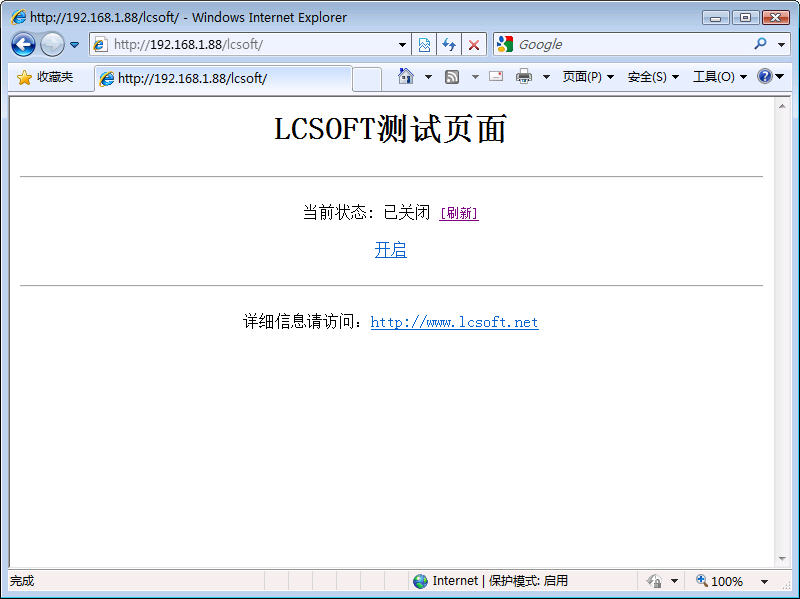The height and width of the screenshot is (599, 800).
Task: Visit the http://www.lcsoft.net link
Action: (454, 322)
